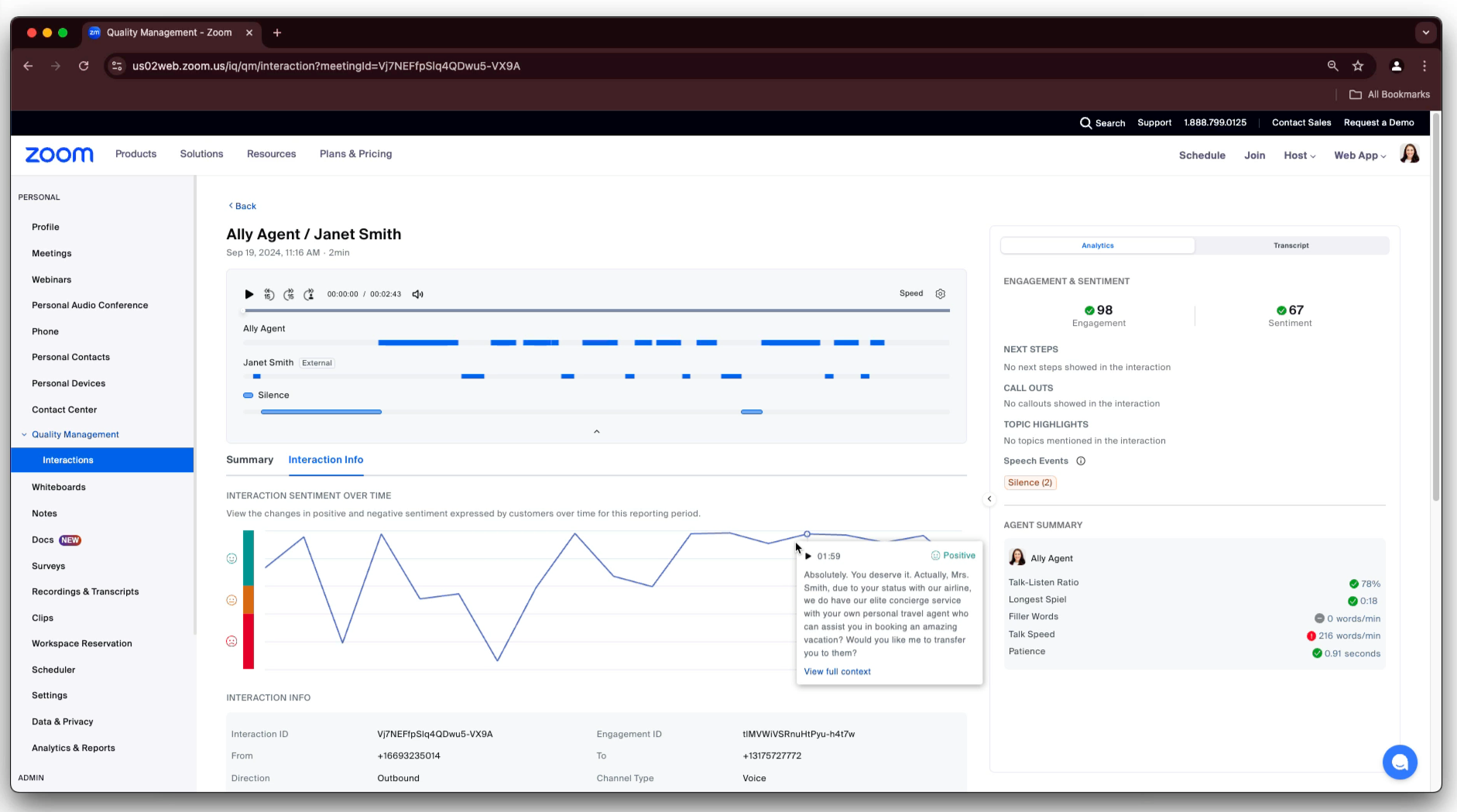
Task: Collapse Quality Management sidebar section
Action: pyautogui.click(x=24, y=435)
